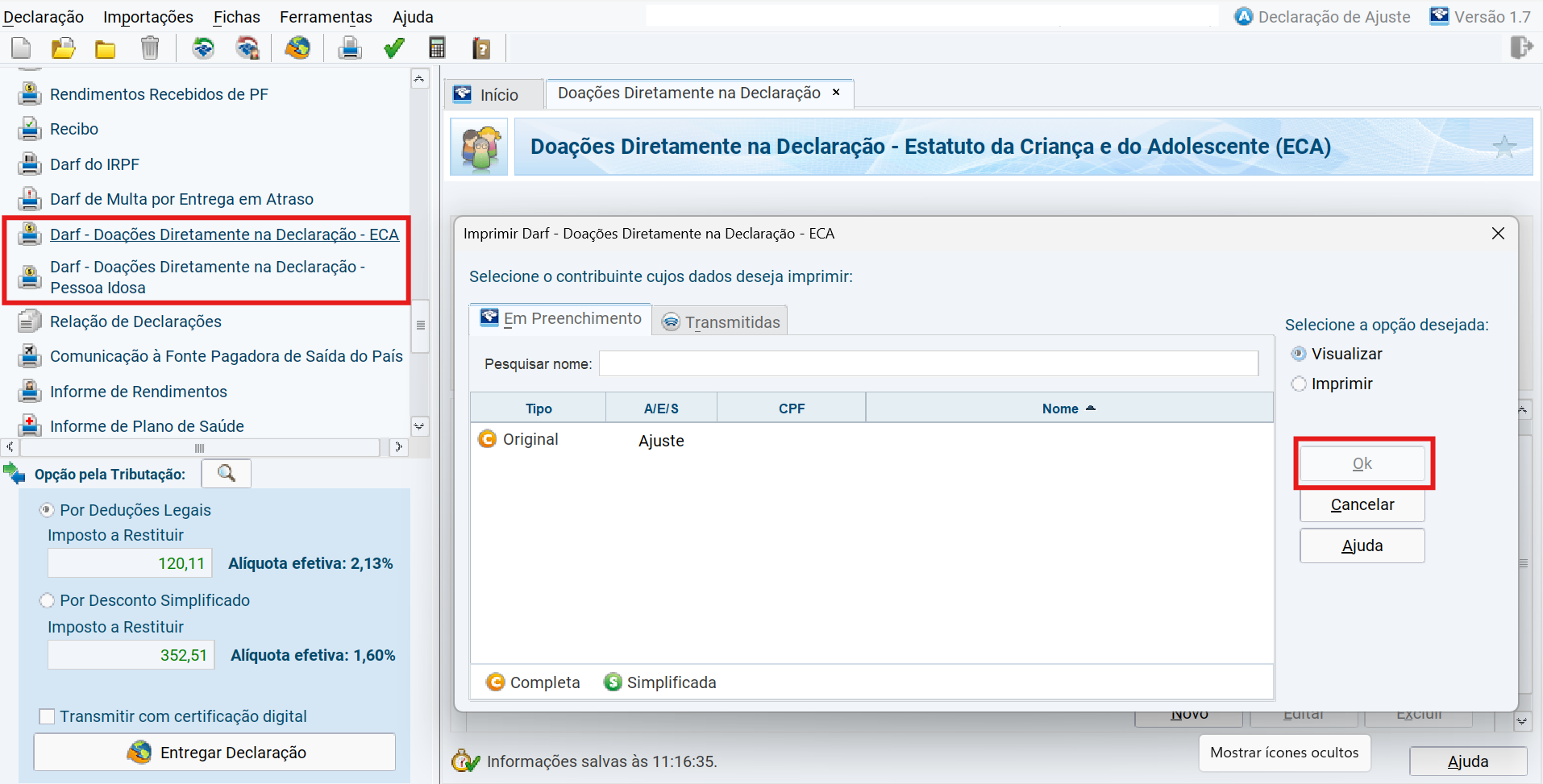Switch to the Transmitidas tab

(721, 321)
